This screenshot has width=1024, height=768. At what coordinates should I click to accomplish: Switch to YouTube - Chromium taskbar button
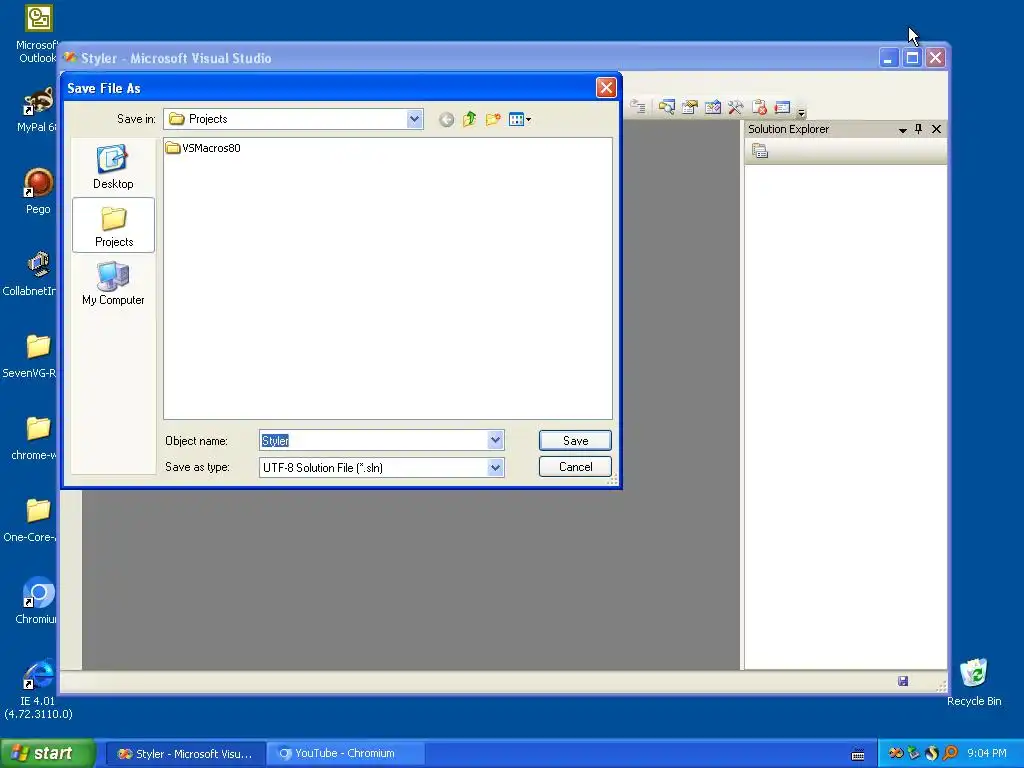(x=345, y=754)
